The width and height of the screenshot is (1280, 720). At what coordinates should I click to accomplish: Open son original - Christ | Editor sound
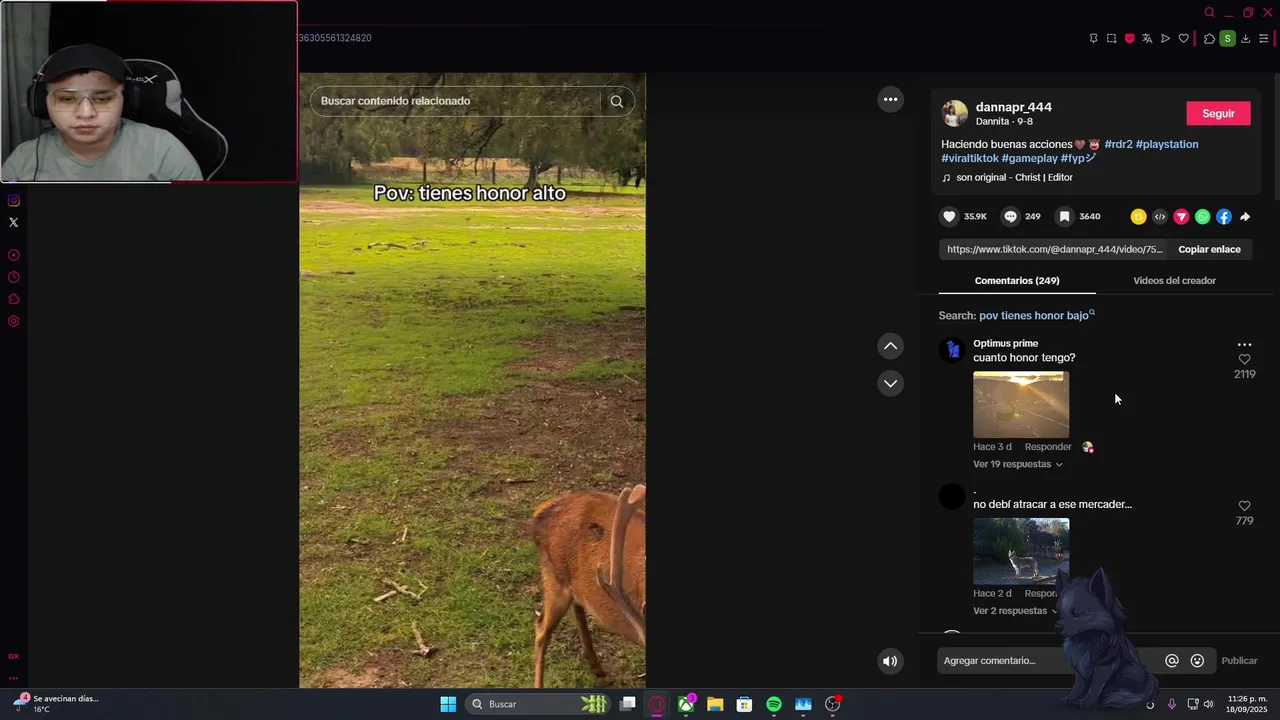1014,177
